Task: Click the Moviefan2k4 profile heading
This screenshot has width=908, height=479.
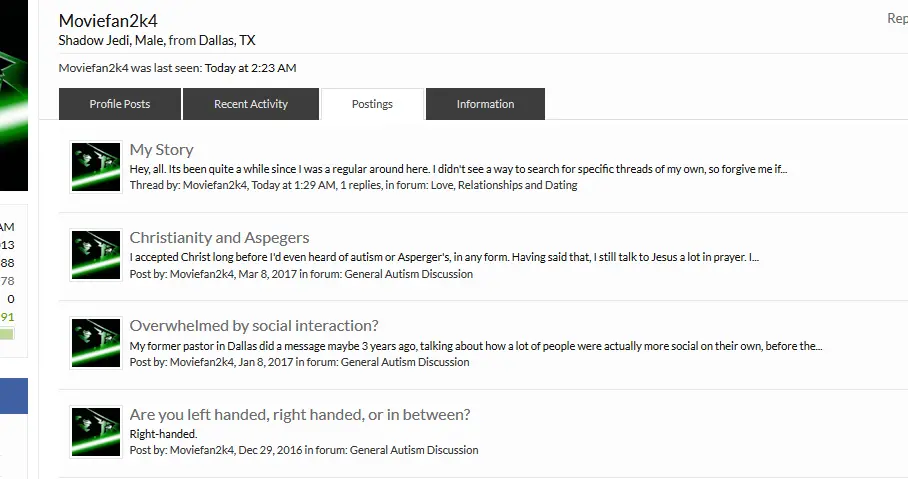Action: (x=108, y=21)
